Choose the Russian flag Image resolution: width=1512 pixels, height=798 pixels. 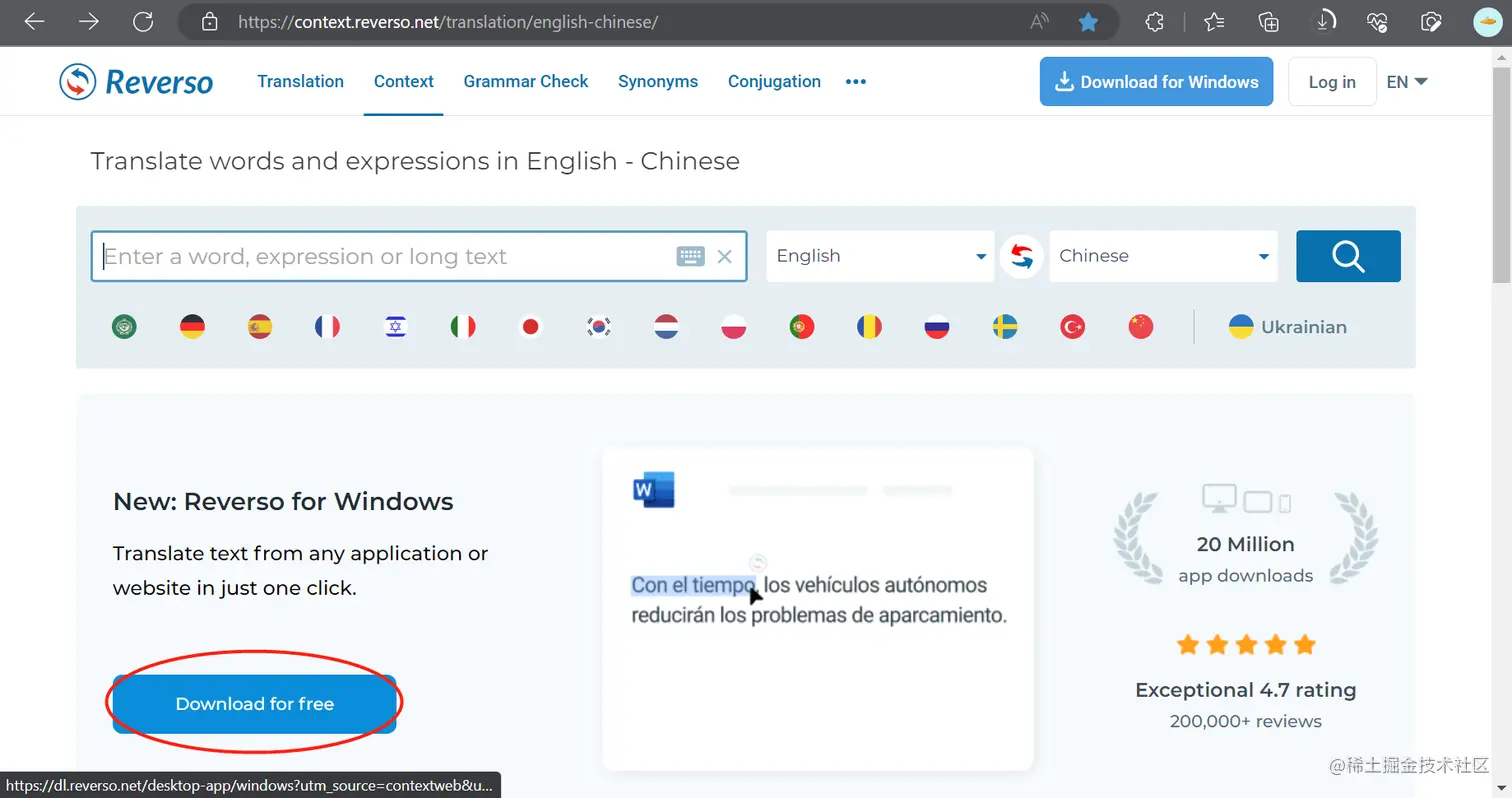937,327
